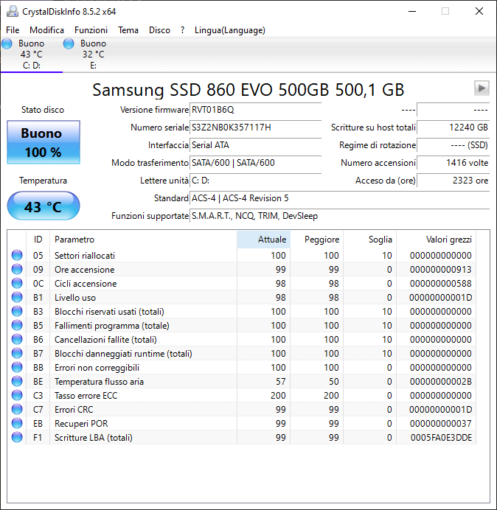The image size is (497, 510).
Task: Open the File menu
Action: coord(13,30)
